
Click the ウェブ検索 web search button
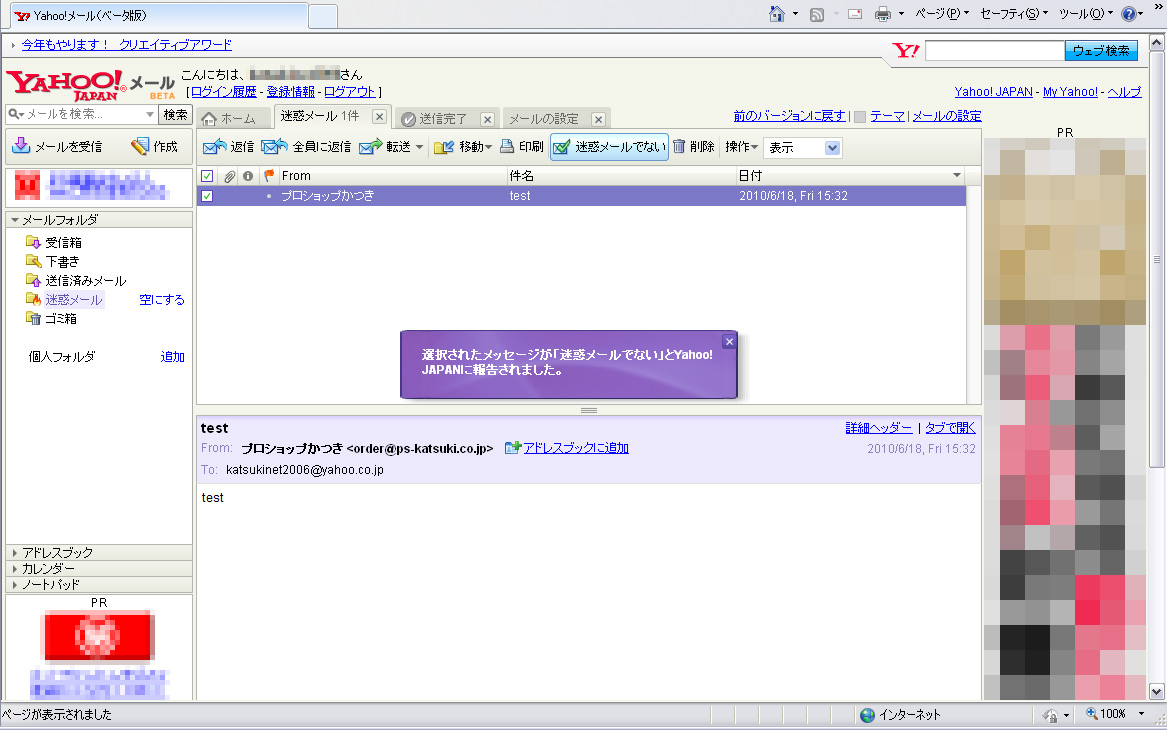tap(1101, 51)
